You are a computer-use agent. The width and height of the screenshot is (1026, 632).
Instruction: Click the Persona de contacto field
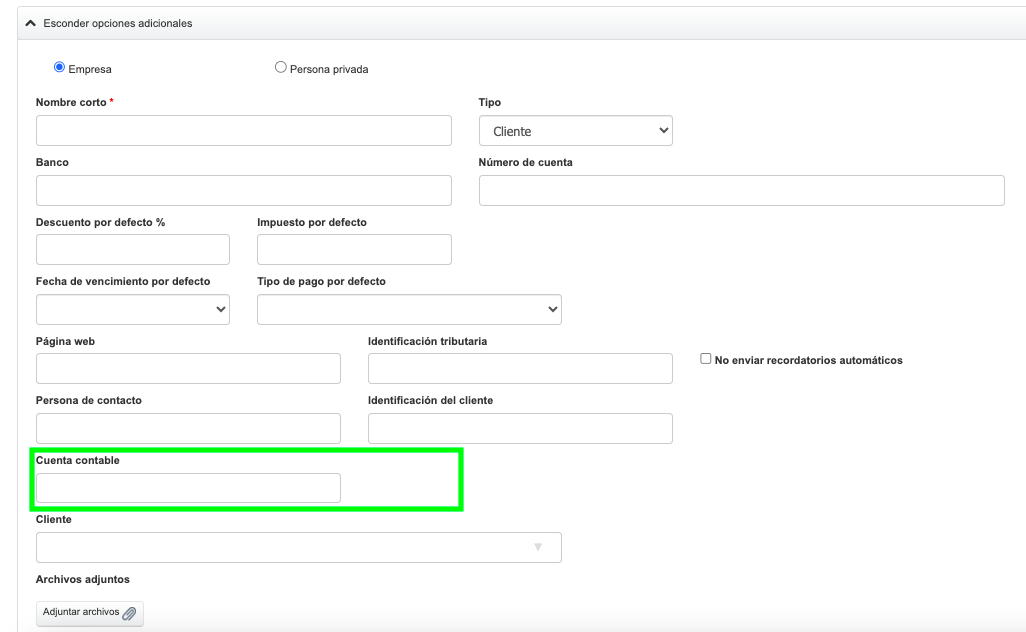(188, 428)
